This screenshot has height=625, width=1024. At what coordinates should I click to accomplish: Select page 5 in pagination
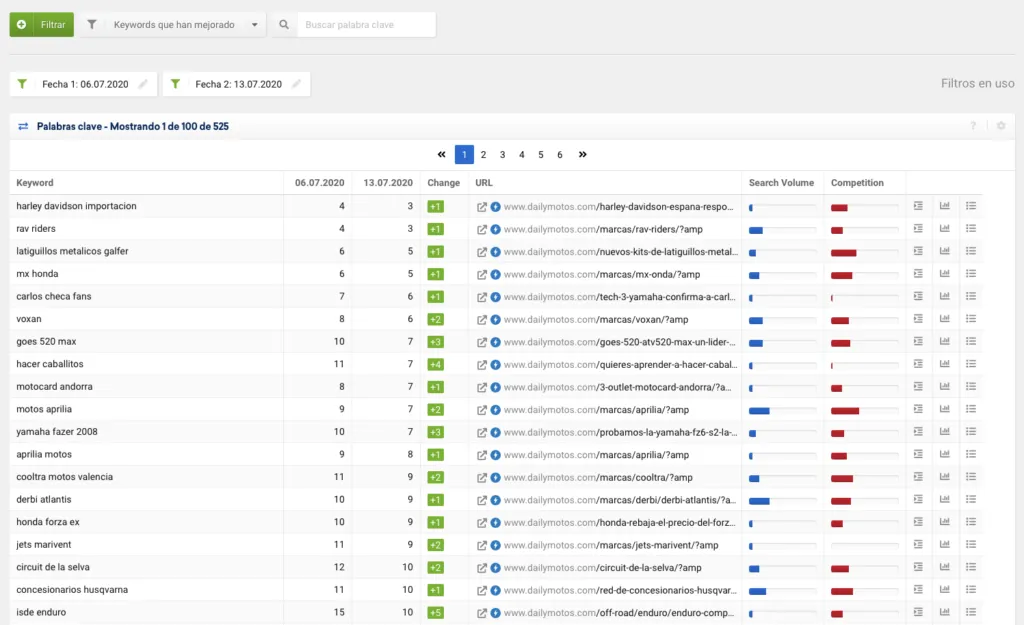(x=541, y=155)
